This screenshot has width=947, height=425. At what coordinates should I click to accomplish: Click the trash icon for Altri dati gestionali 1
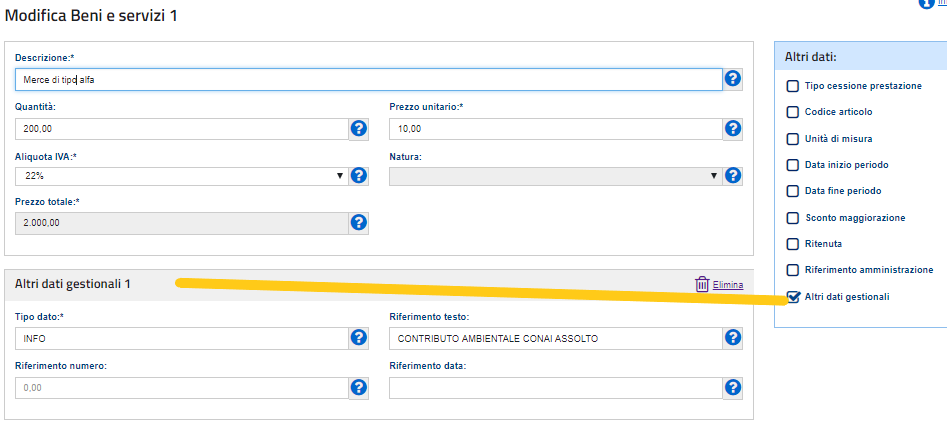coord(702,284)
